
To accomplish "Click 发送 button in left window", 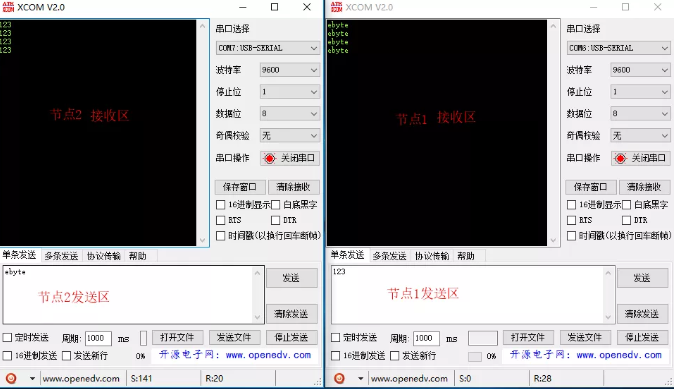I will (x=292, y=278).
